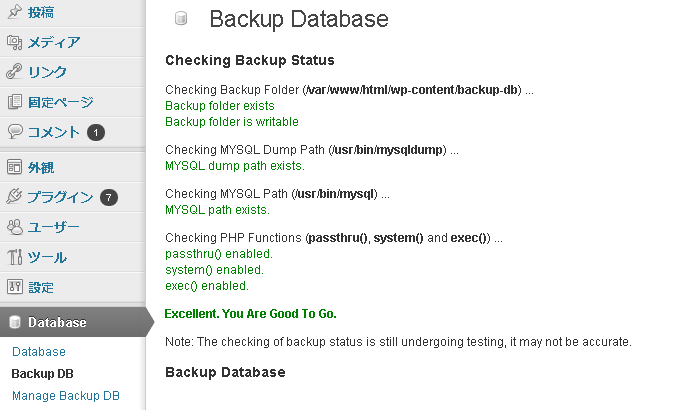Click the plugin update badge showing 7
674x410 pixels.
(x=109, y=197)
